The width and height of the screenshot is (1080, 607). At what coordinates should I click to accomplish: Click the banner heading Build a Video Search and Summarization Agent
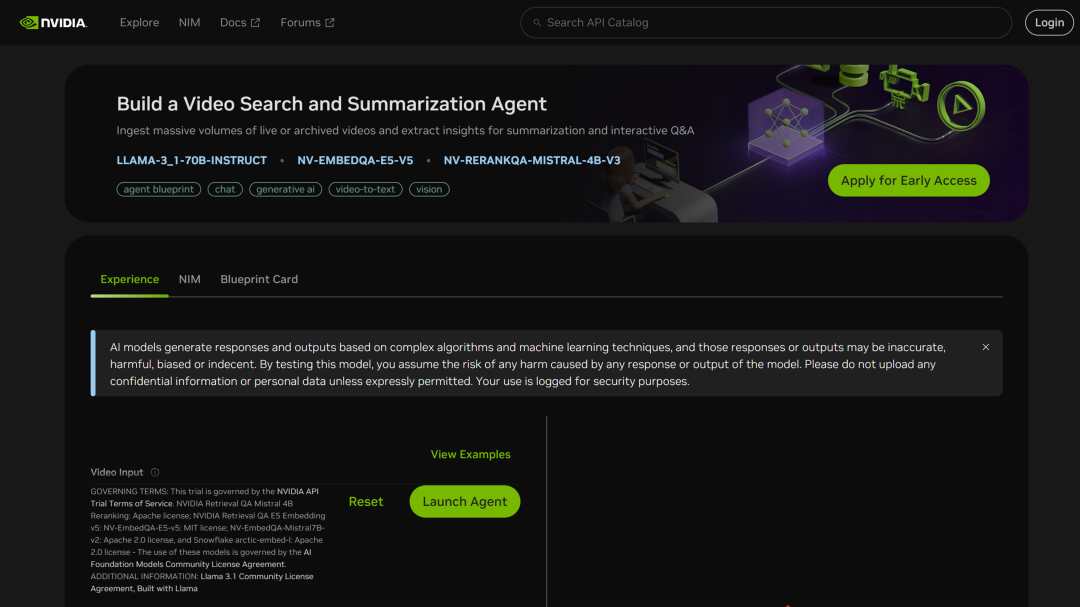331,104
